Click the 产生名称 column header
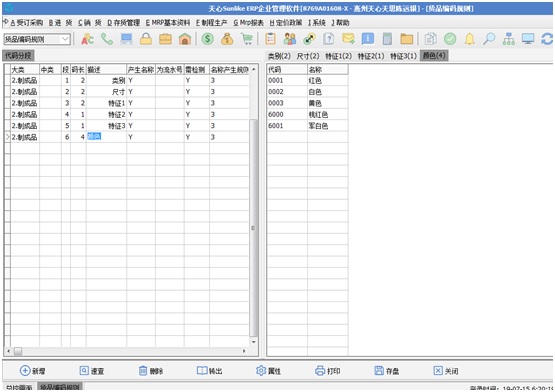This screenshot has width=555, height=392. (141, 69)
